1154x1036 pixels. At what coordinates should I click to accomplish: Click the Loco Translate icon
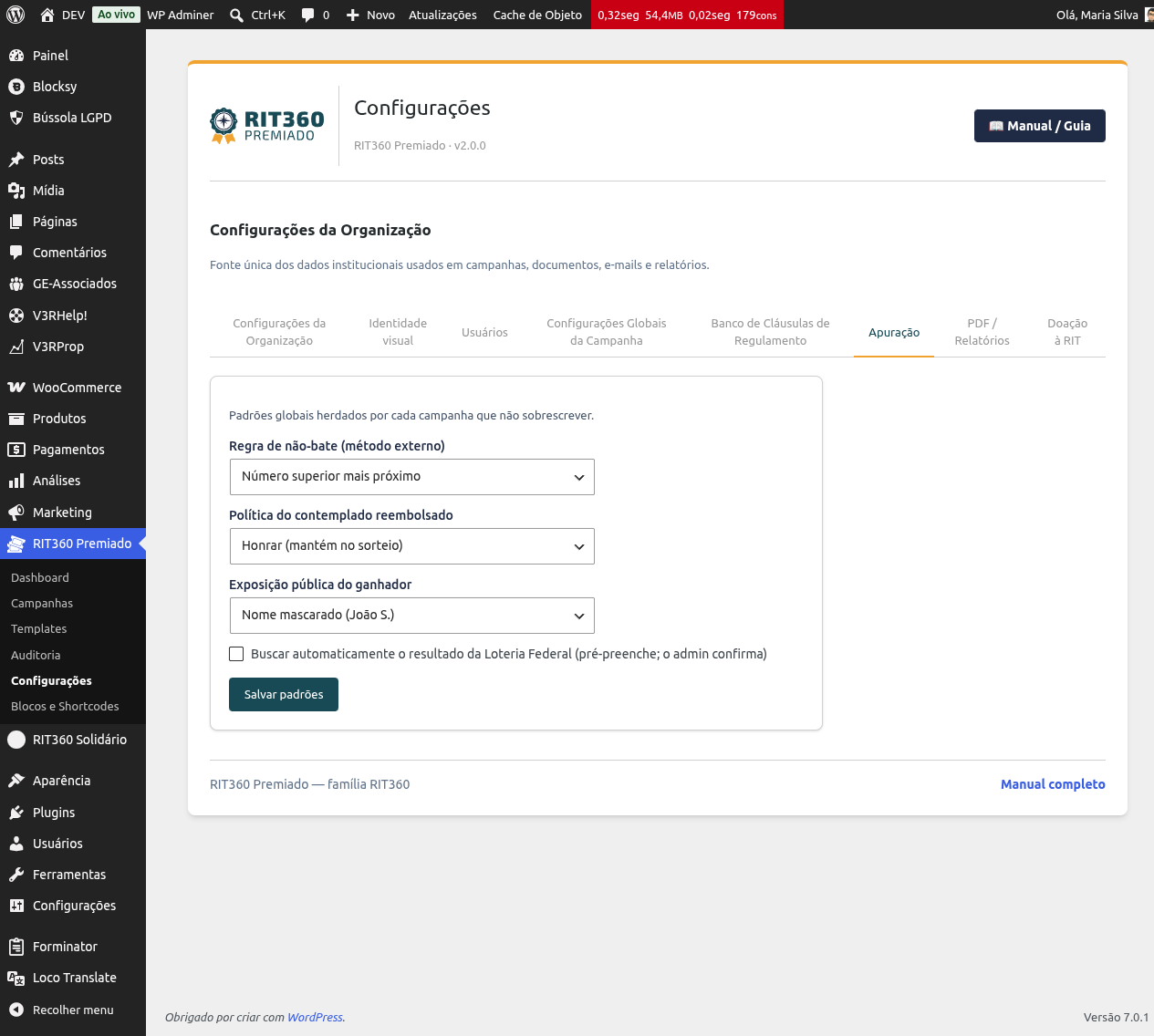[16, 978]
